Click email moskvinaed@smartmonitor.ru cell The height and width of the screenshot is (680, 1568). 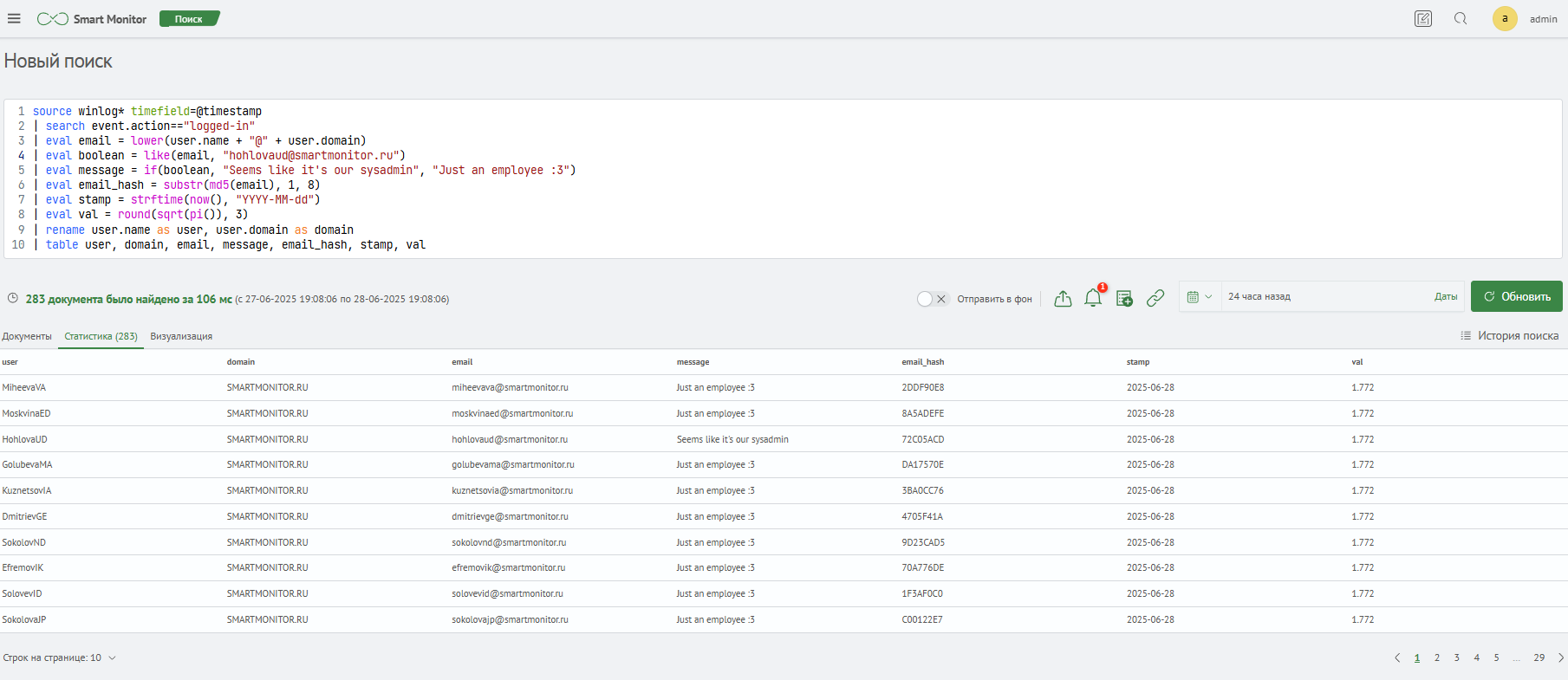coord(512,413)
